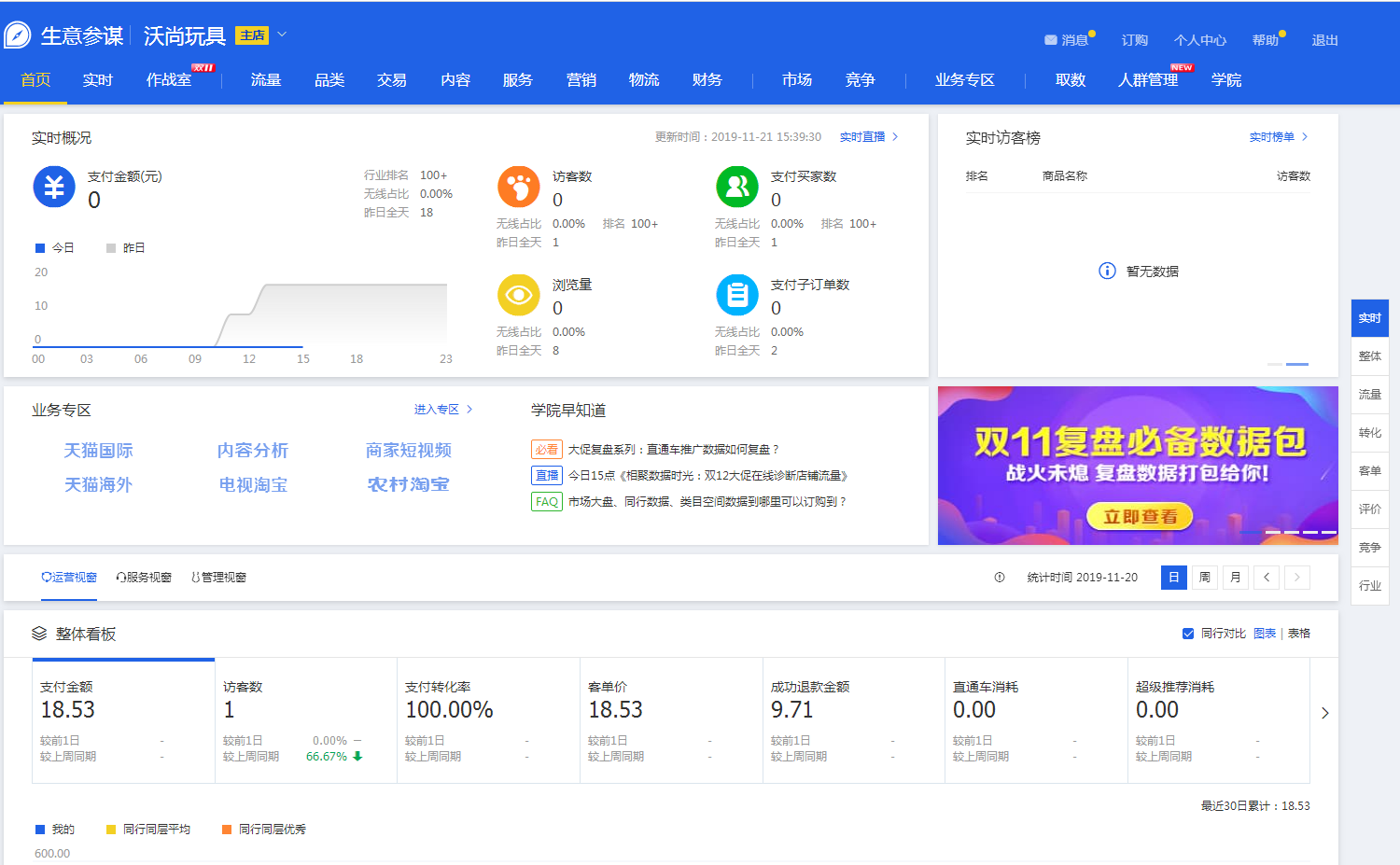
Task: Go to previous date with left arrow
Action: point(1267,577)
